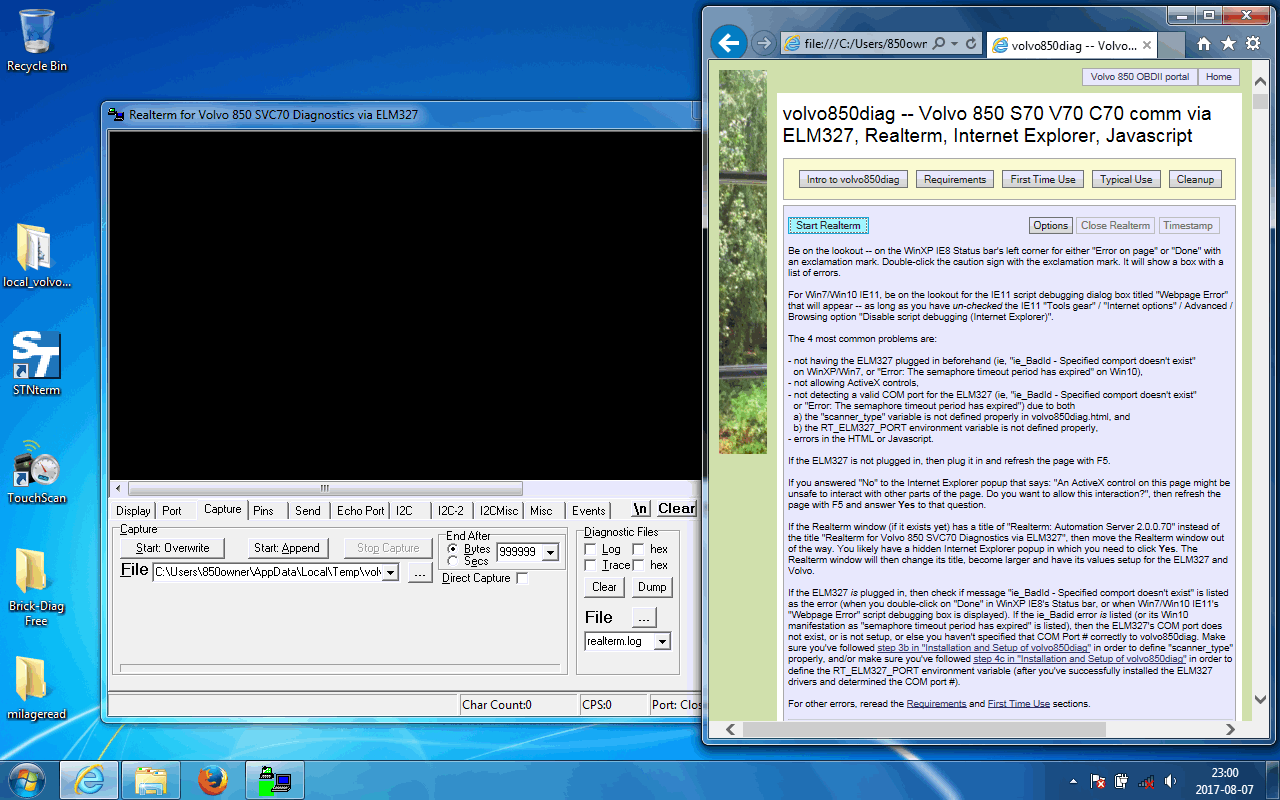Image resolution: width=1280 pixels, height=800 pixels.
Task: Click the Realterm taskbar icon
Action: [275, 779]
